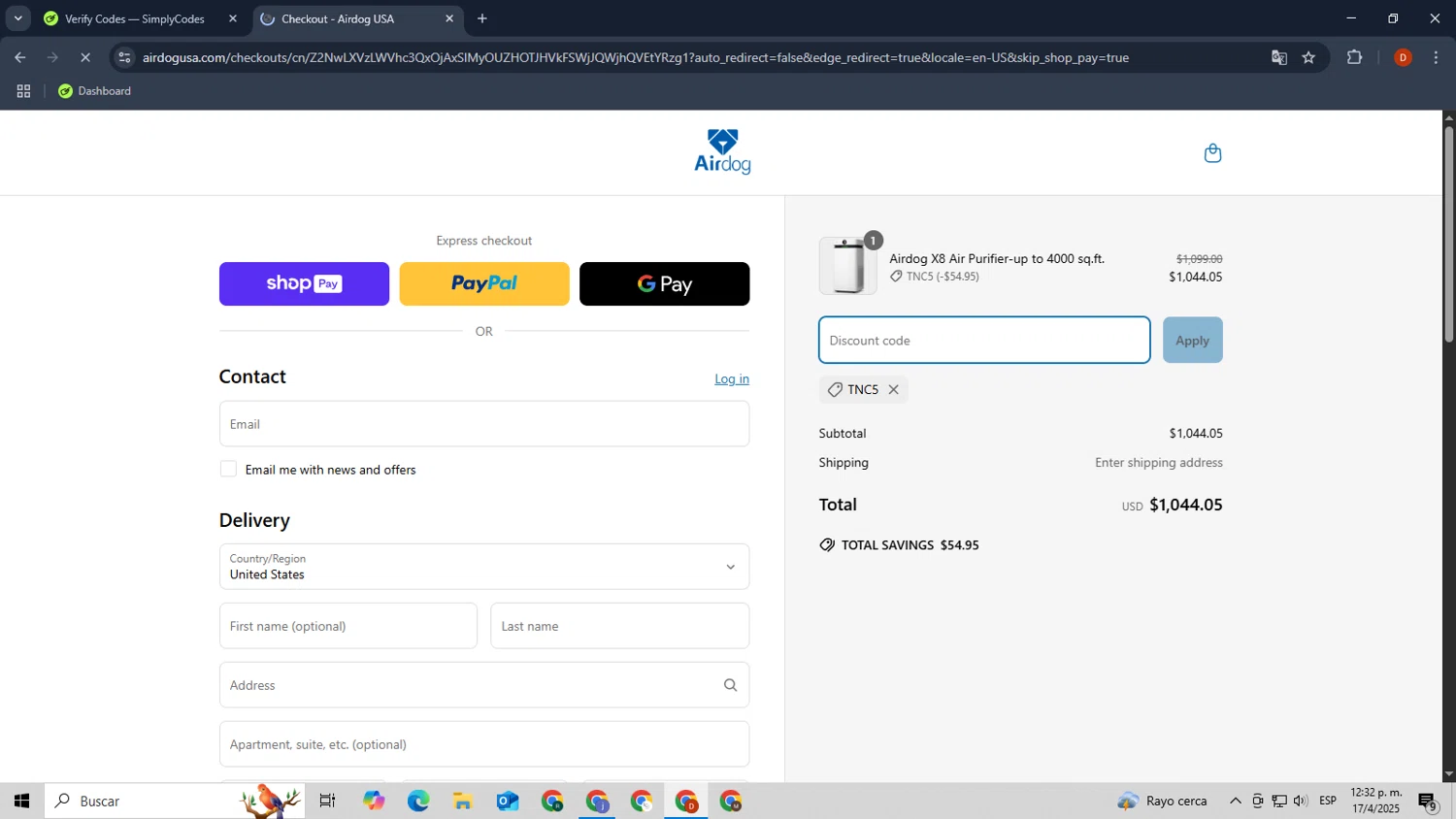Click the Address input field

point(484,685)
